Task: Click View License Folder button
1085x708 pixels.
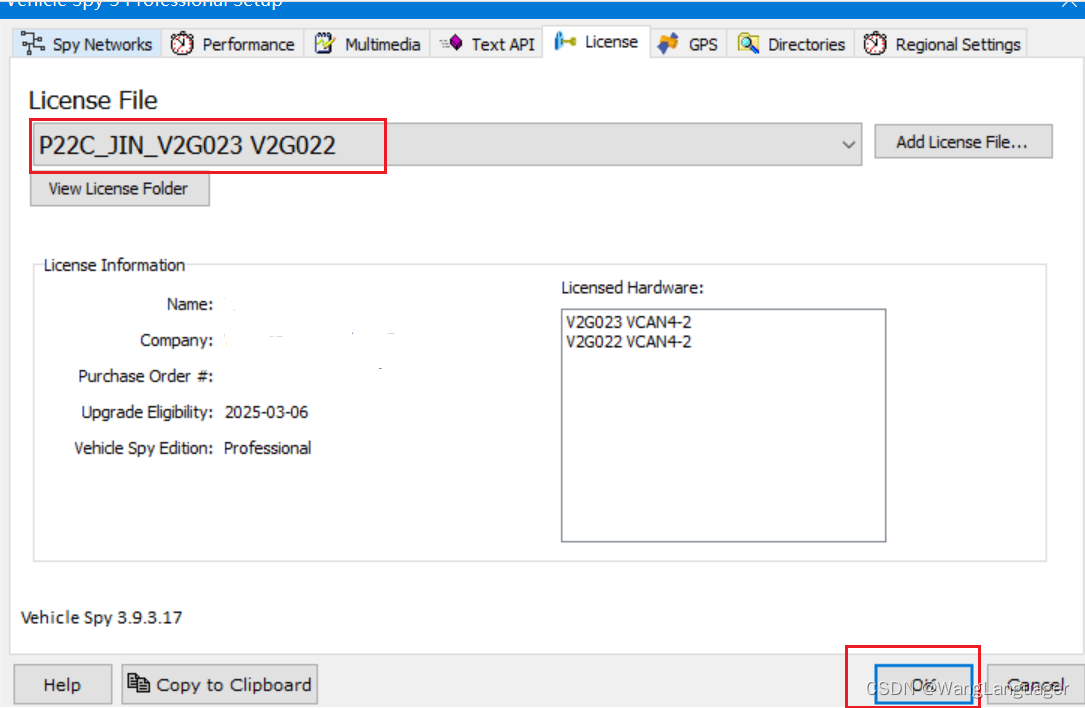Action: pyautogui.click(x=120, y=189)
